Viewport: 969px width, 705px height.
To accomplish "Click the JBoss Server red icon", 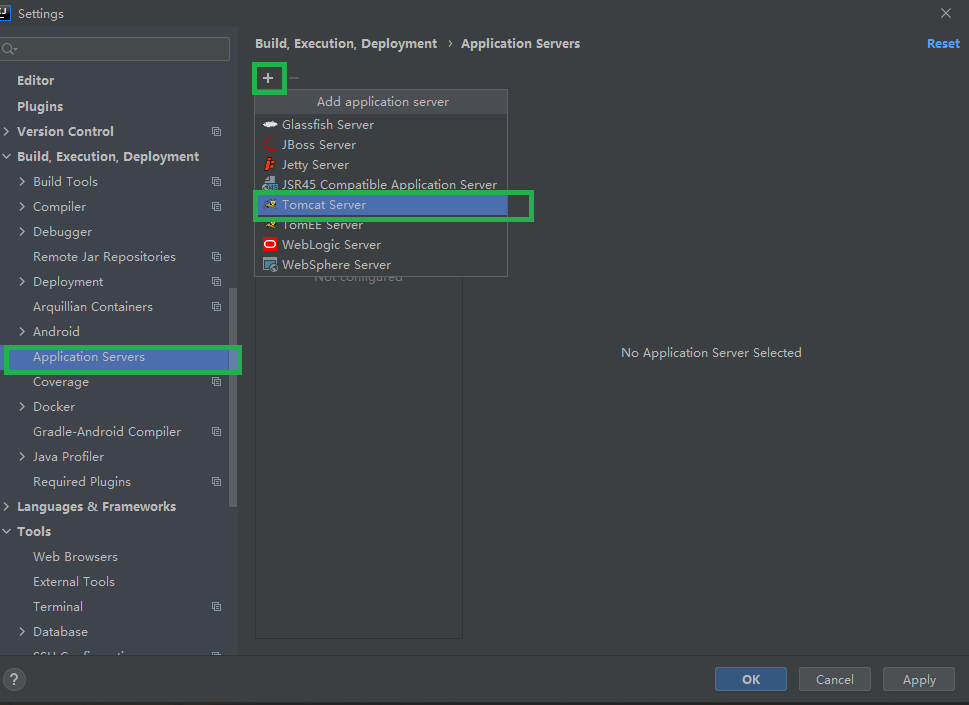I will point(270,145).
